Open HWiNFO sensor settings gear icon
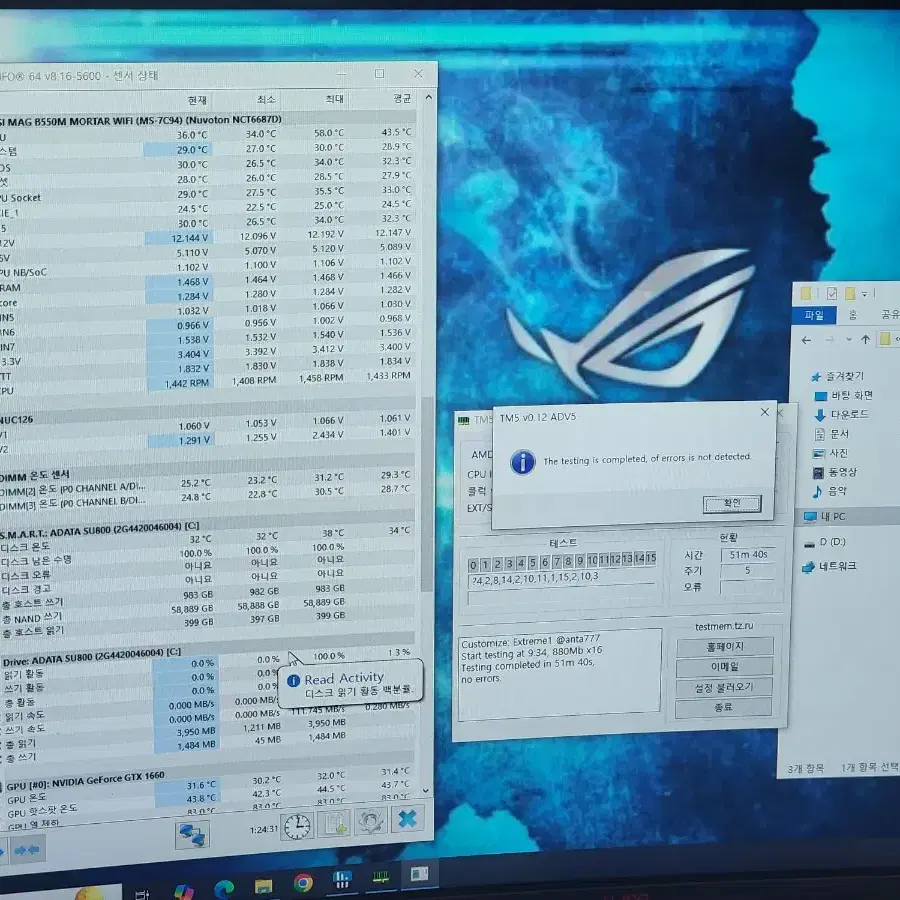900x900 pixels. (x=370, y=821)
